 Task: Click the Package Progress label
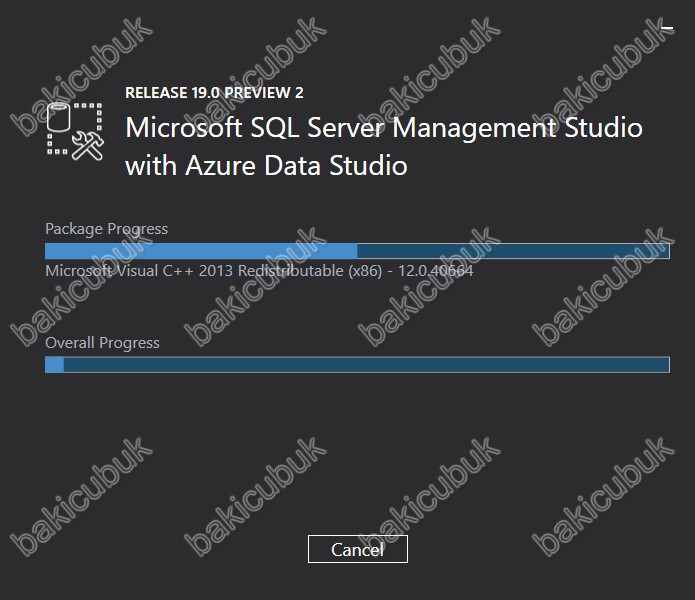(x=106, y=229)
